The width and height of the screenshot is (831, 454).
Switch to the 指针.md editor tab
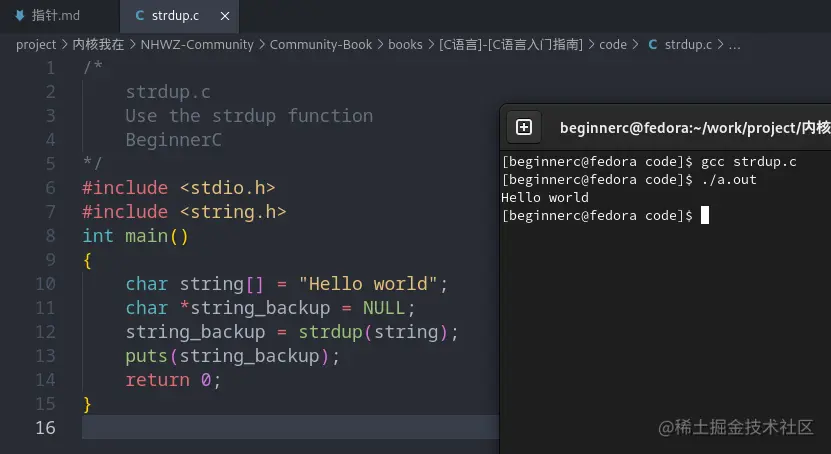click(x=56, y=15)
